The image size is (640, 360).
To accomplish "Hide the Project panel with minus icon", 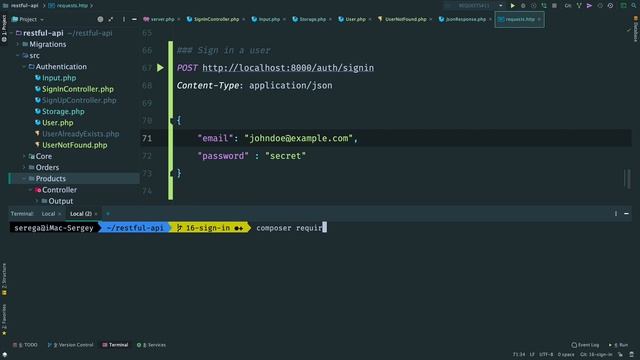I will coord(134,19).
